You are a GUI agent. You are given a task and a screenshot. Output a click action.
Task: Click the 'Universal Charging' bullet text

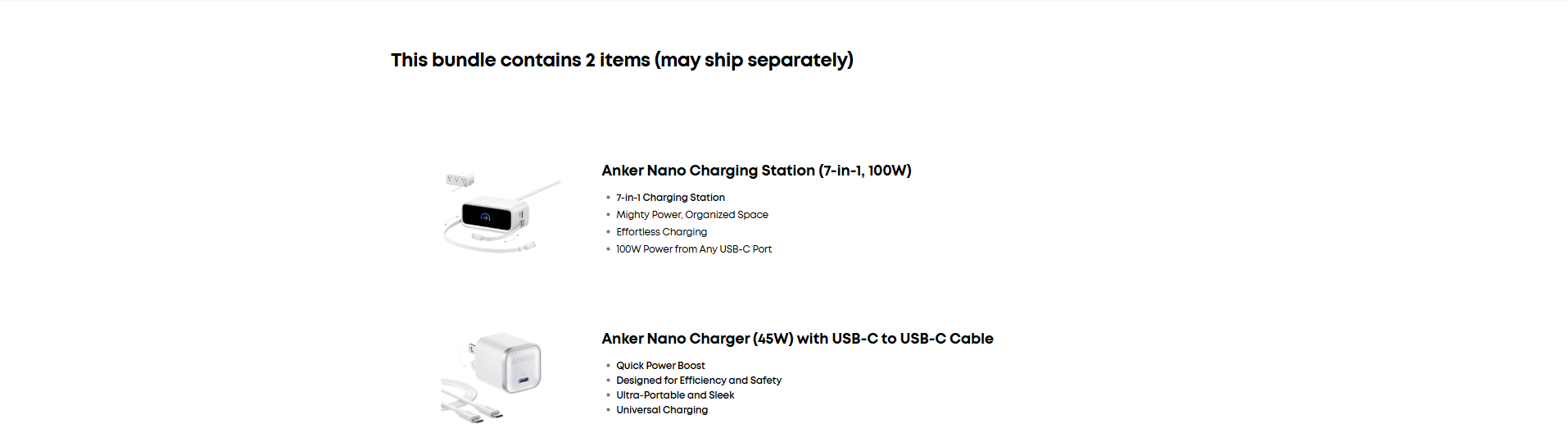point(662,410)
